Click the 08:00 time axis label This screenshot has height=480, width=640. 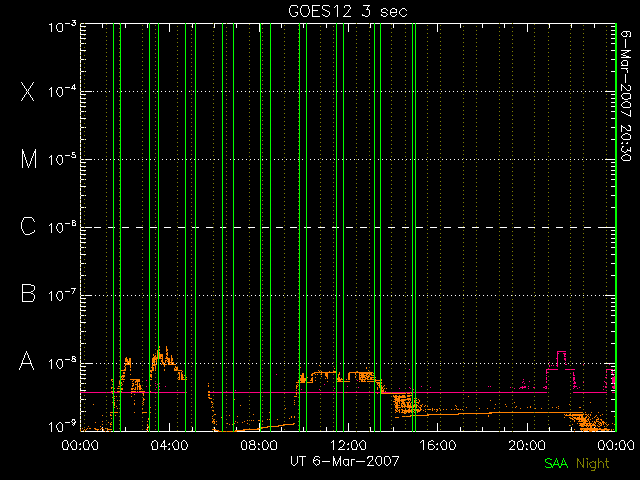(x=259, y=445)
